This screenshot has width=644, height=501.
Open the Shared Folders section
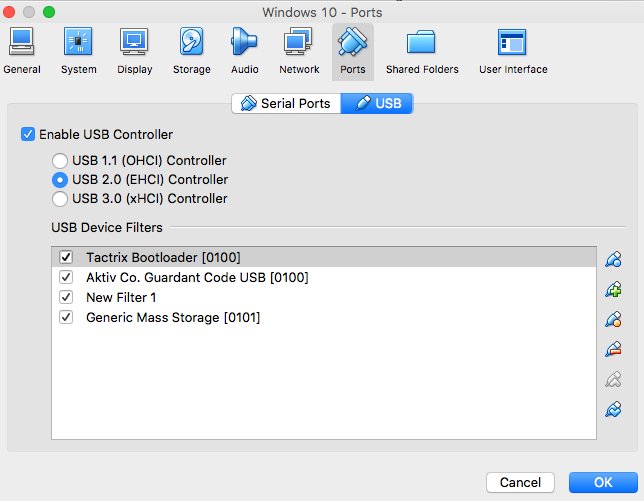pyautogui.click(x=422, y=51)
